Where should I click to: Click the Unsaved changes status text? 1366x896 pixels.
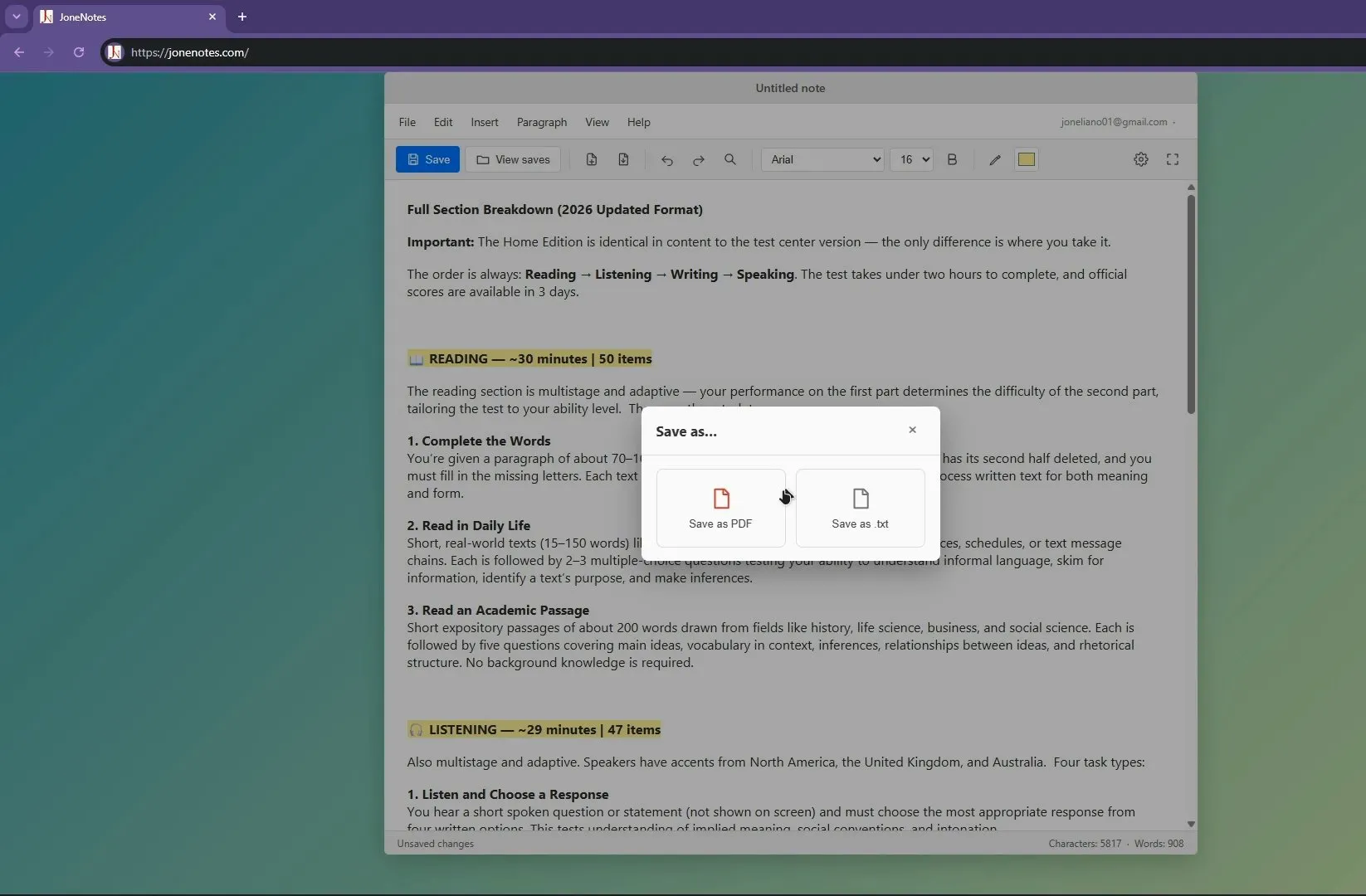[435, 844]
